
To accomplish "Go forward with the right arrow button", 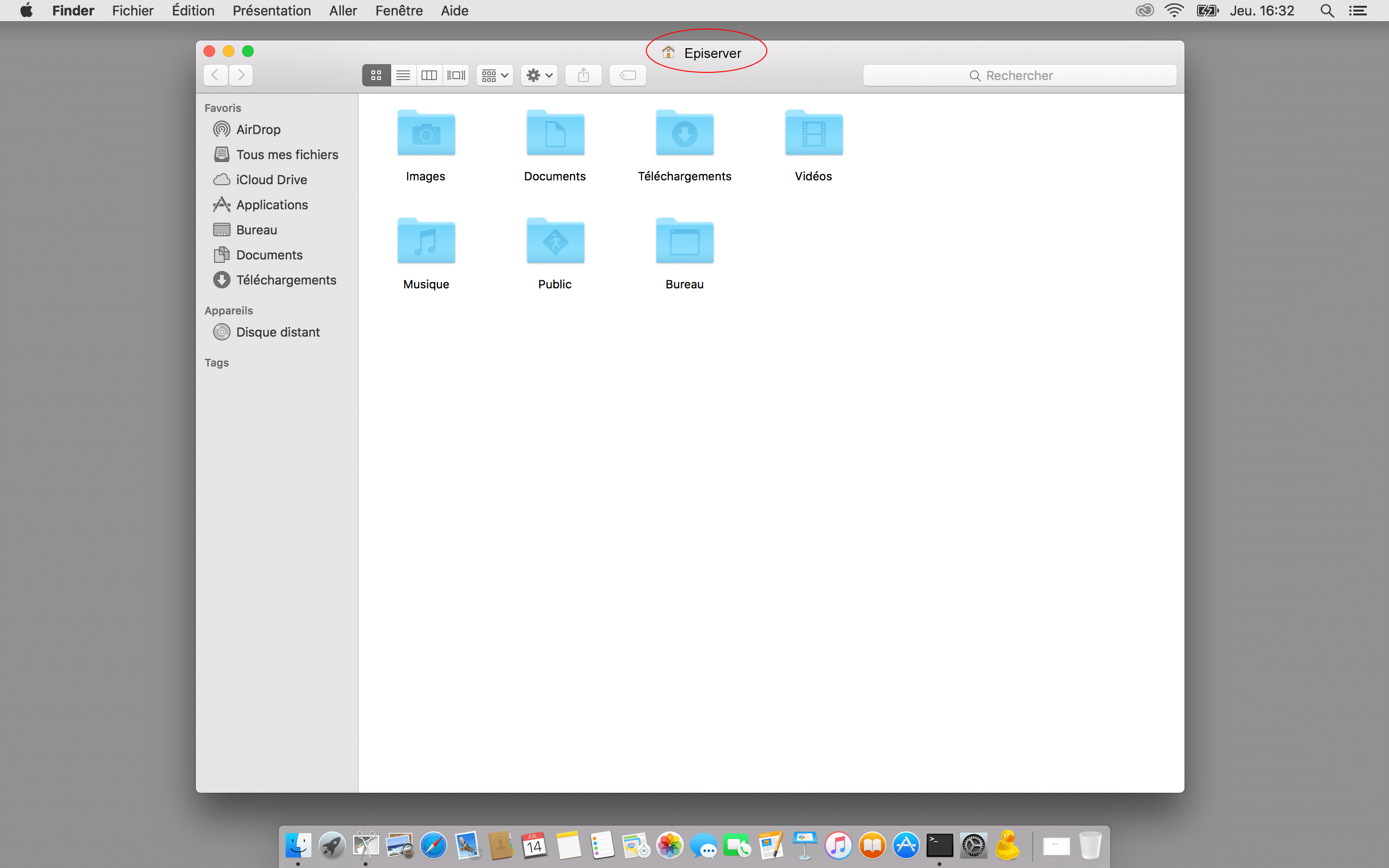I will pos(241,75).
